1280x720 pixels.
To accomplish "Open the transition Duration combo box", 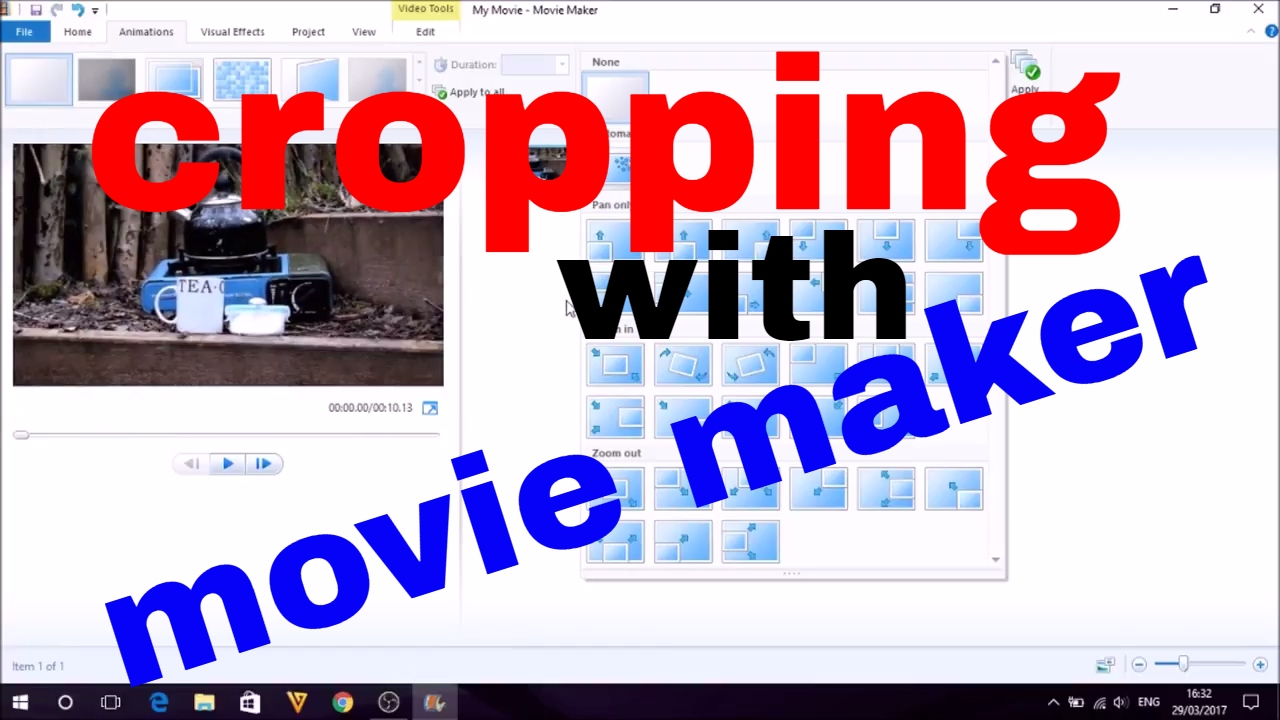I will (x=534, y=65).
